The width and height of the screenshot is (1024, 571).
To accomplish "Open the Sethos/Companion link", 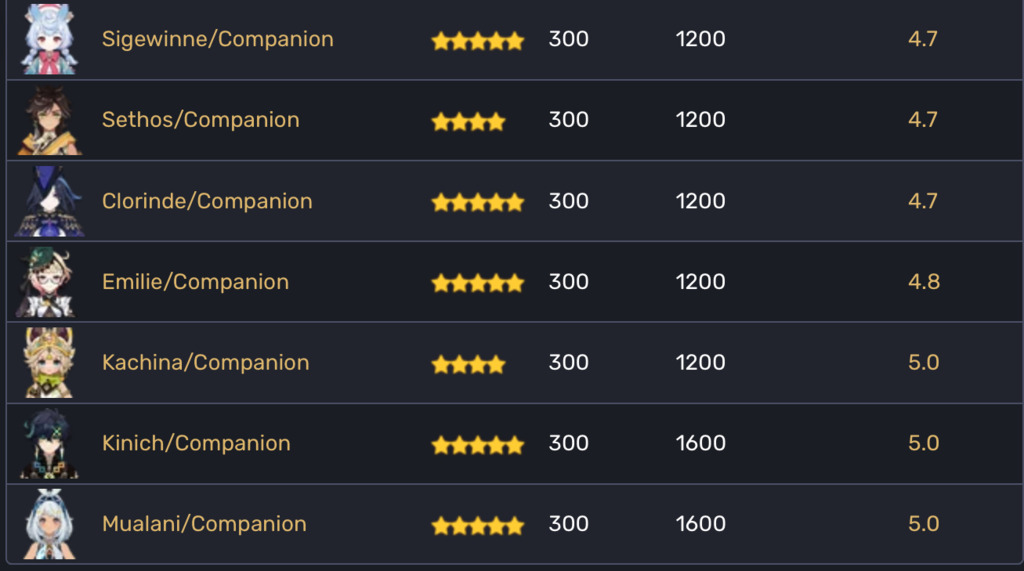I will point(200,120).
